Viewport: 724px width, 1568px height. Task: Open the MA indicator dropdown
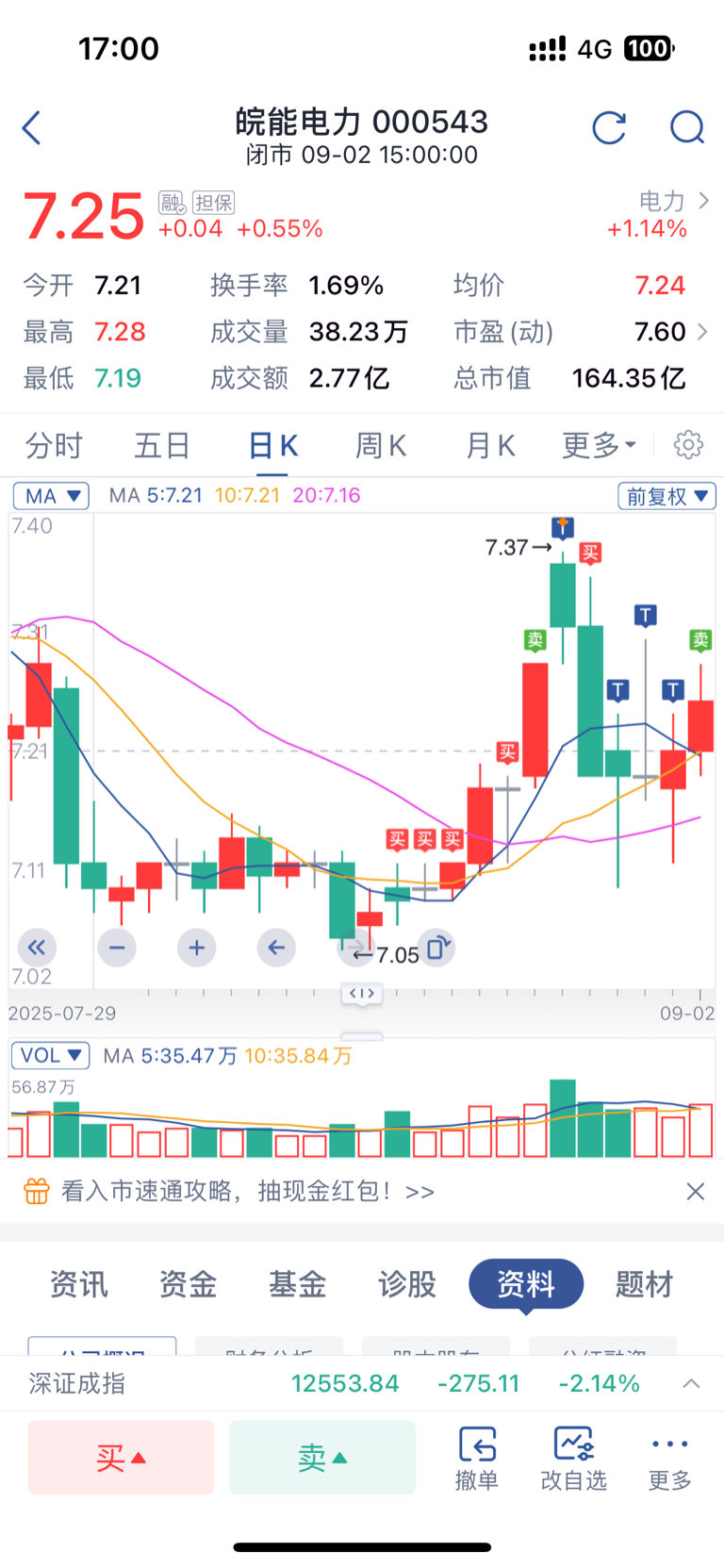(x=51, y=496)
